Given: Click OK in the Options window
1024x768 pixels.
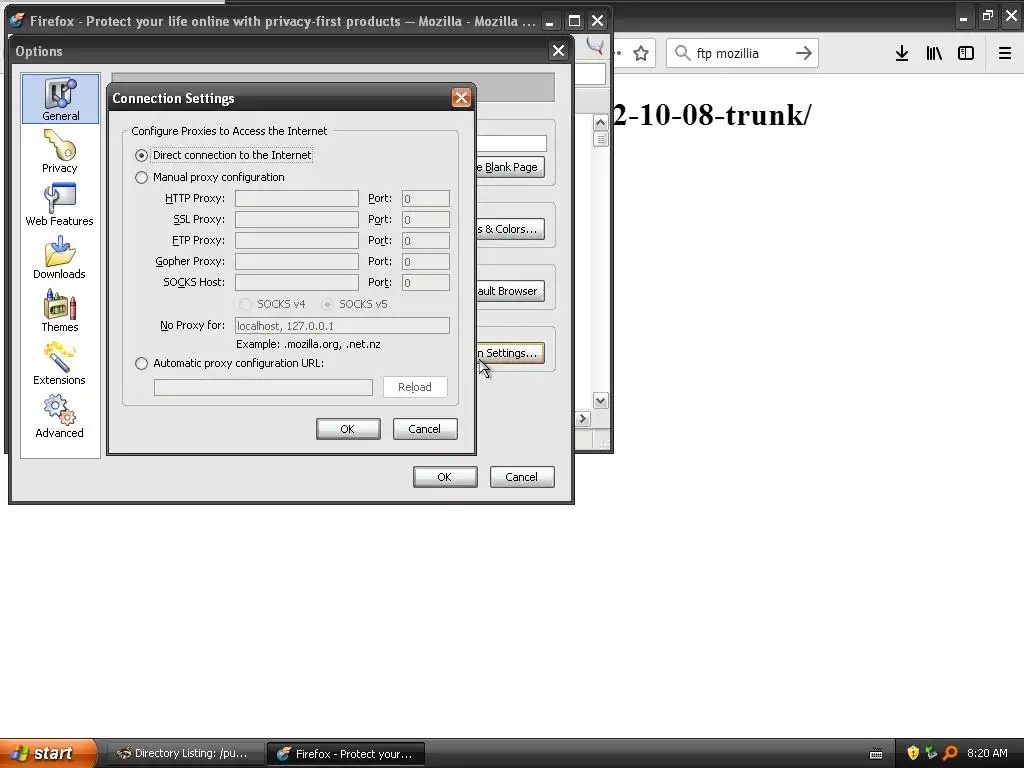Looking at the screenshot, I should tap(445, 477).
